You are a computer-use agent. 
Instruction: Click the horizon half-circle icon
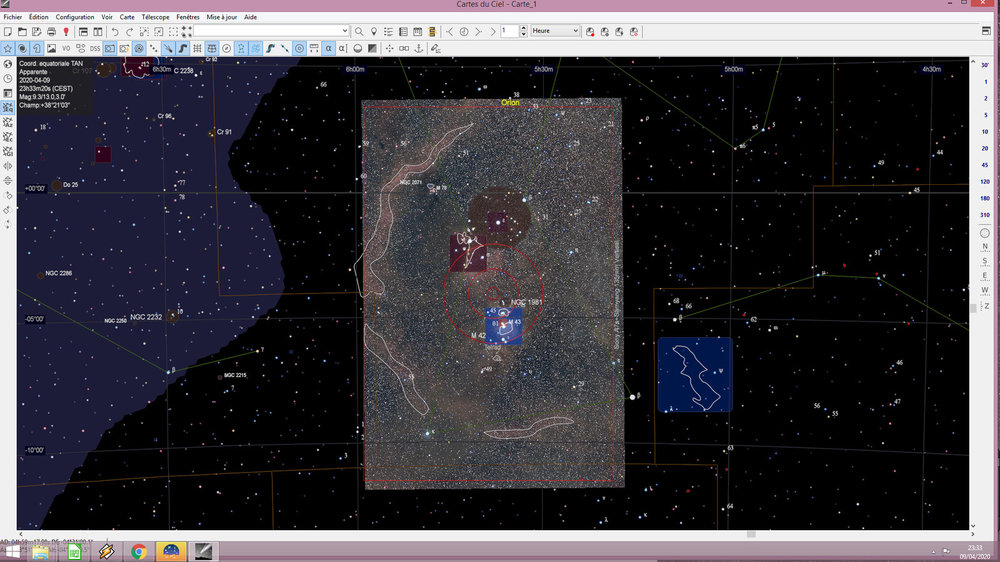pos(358,48)
